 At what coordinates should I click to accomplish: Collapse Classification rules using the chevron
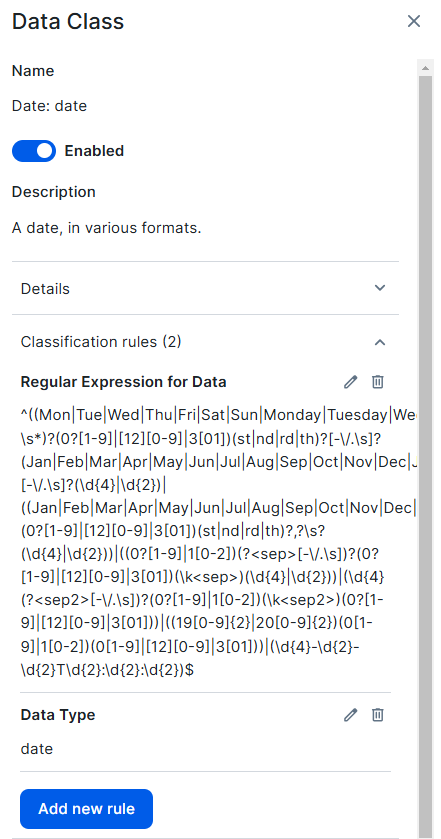click(380, 342)
